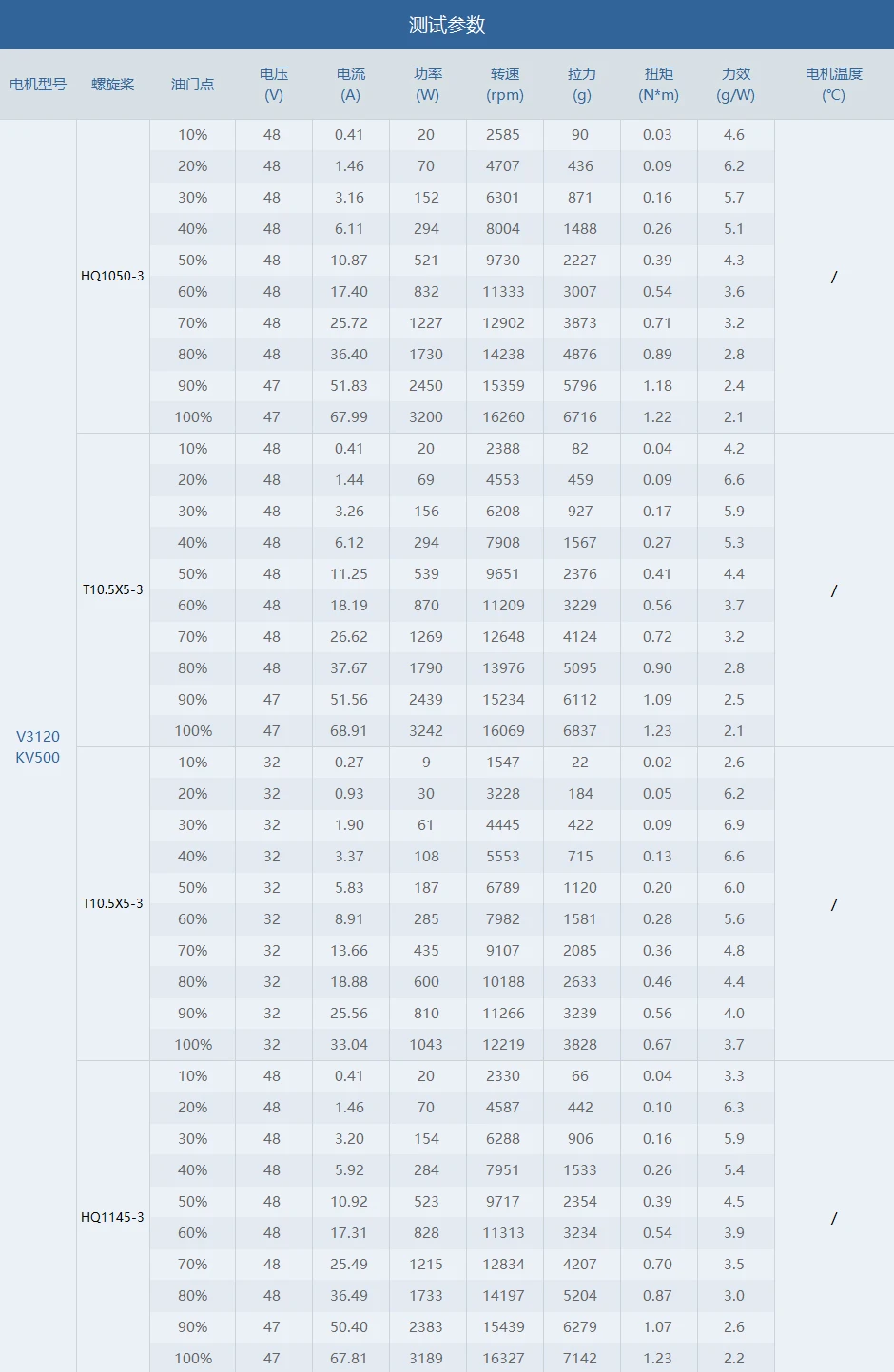
Task: Click thrust value 6716 in HQ1050-3 rows
Action: pos(580,417)
